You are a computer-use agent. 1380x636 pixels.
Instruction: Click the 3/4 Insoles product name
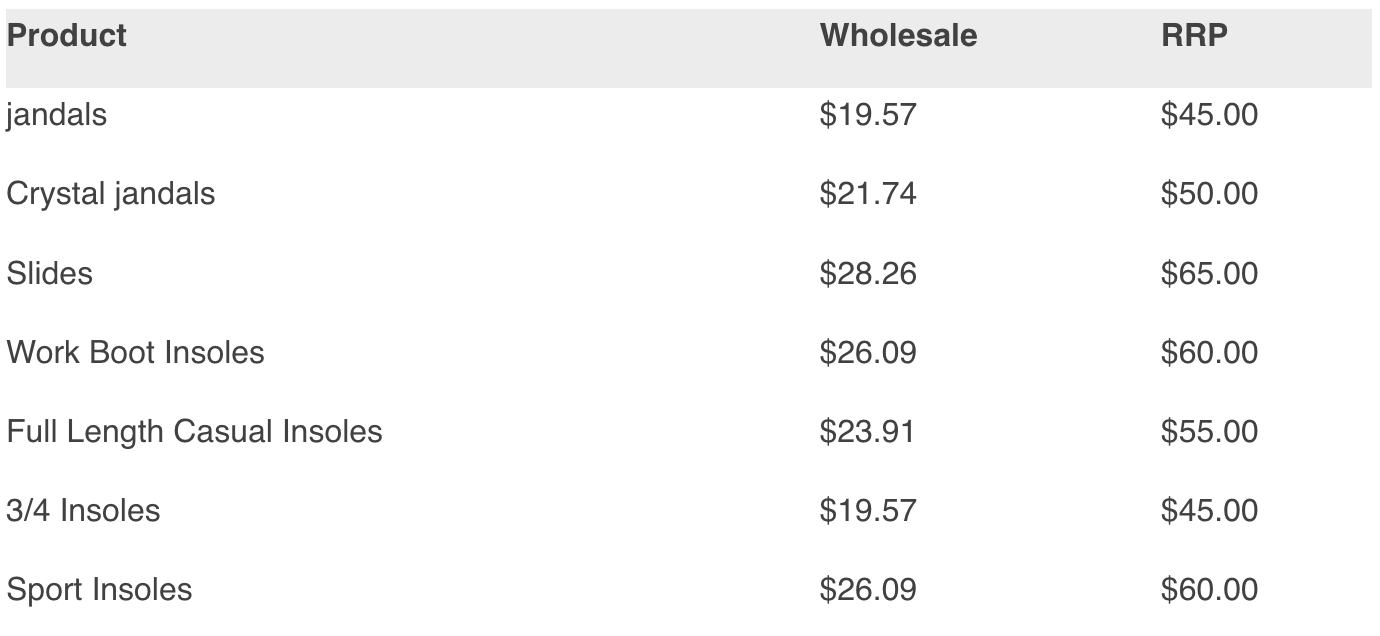click(83, 510)
